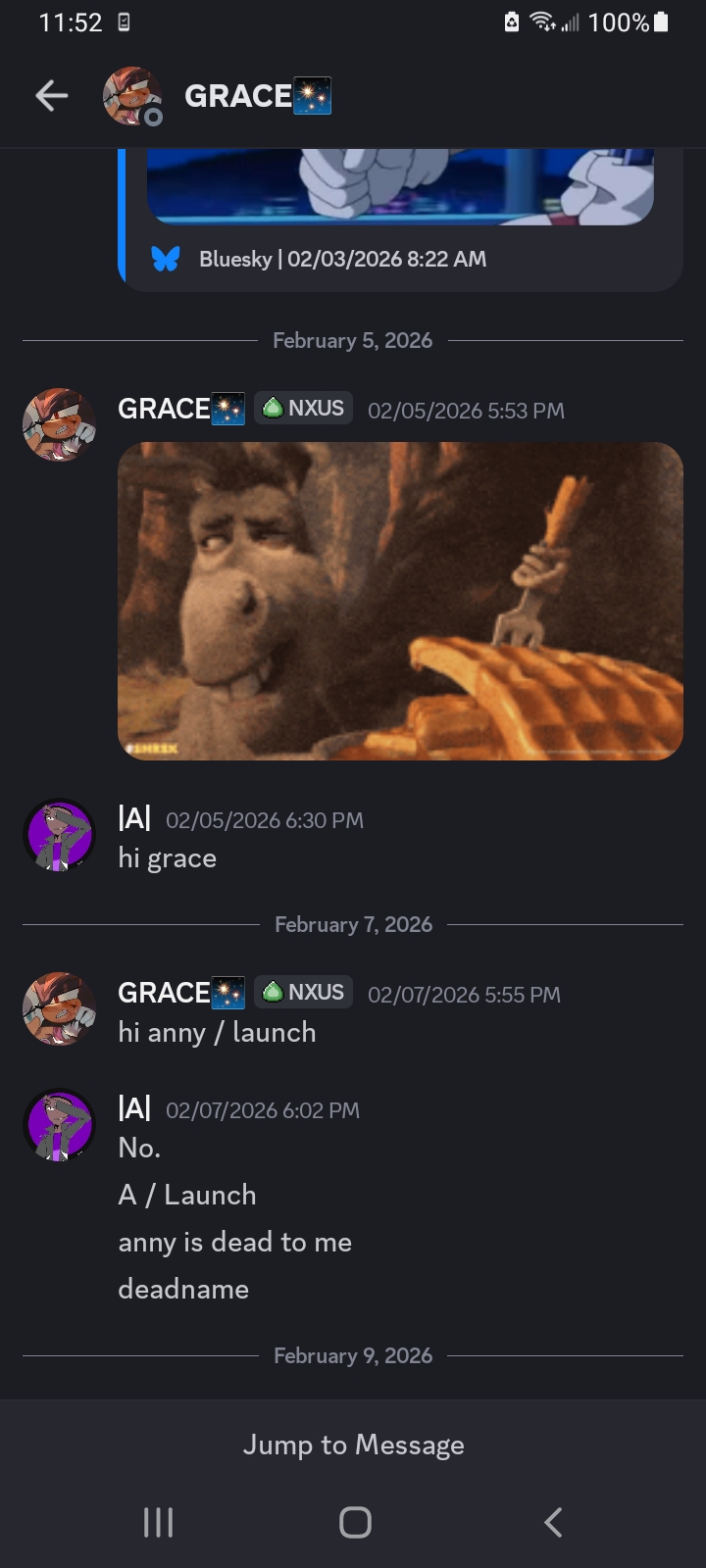The image size is (706, 1568).
Task: Tap the NXUS server tag on the 5:55 PM message
Action: point(304,992)
